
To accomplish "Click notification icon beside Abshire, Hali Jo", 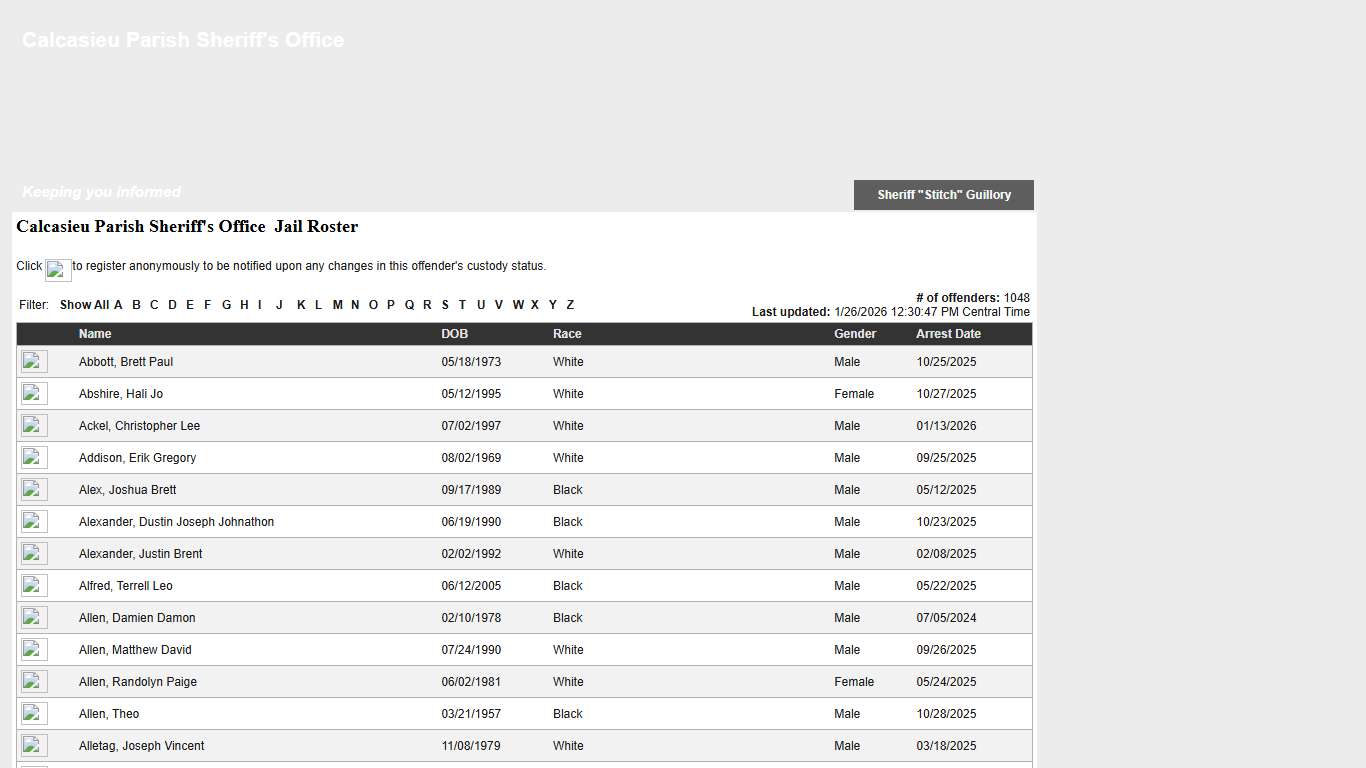I will pyautogui.click(x=34, y=394).
